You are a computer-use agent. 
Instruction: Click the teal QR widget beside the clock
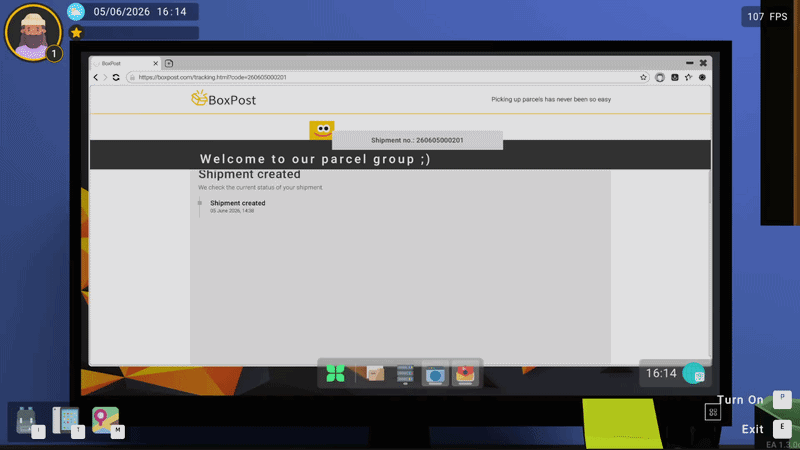(x=694, y=374)
